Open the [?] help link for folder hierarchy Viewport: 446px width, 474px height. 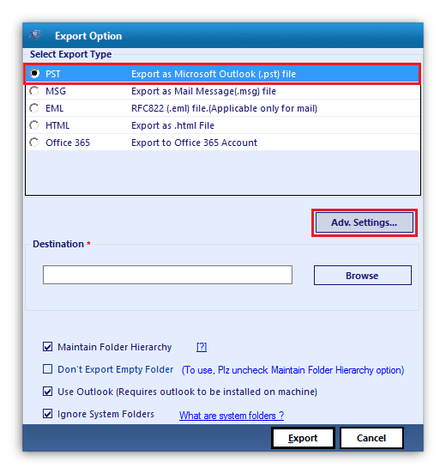pos(202,347)
